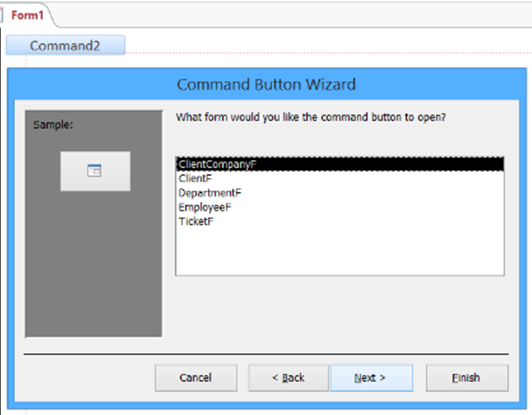Click Finish to complete the wizard

tap(467, 378)
